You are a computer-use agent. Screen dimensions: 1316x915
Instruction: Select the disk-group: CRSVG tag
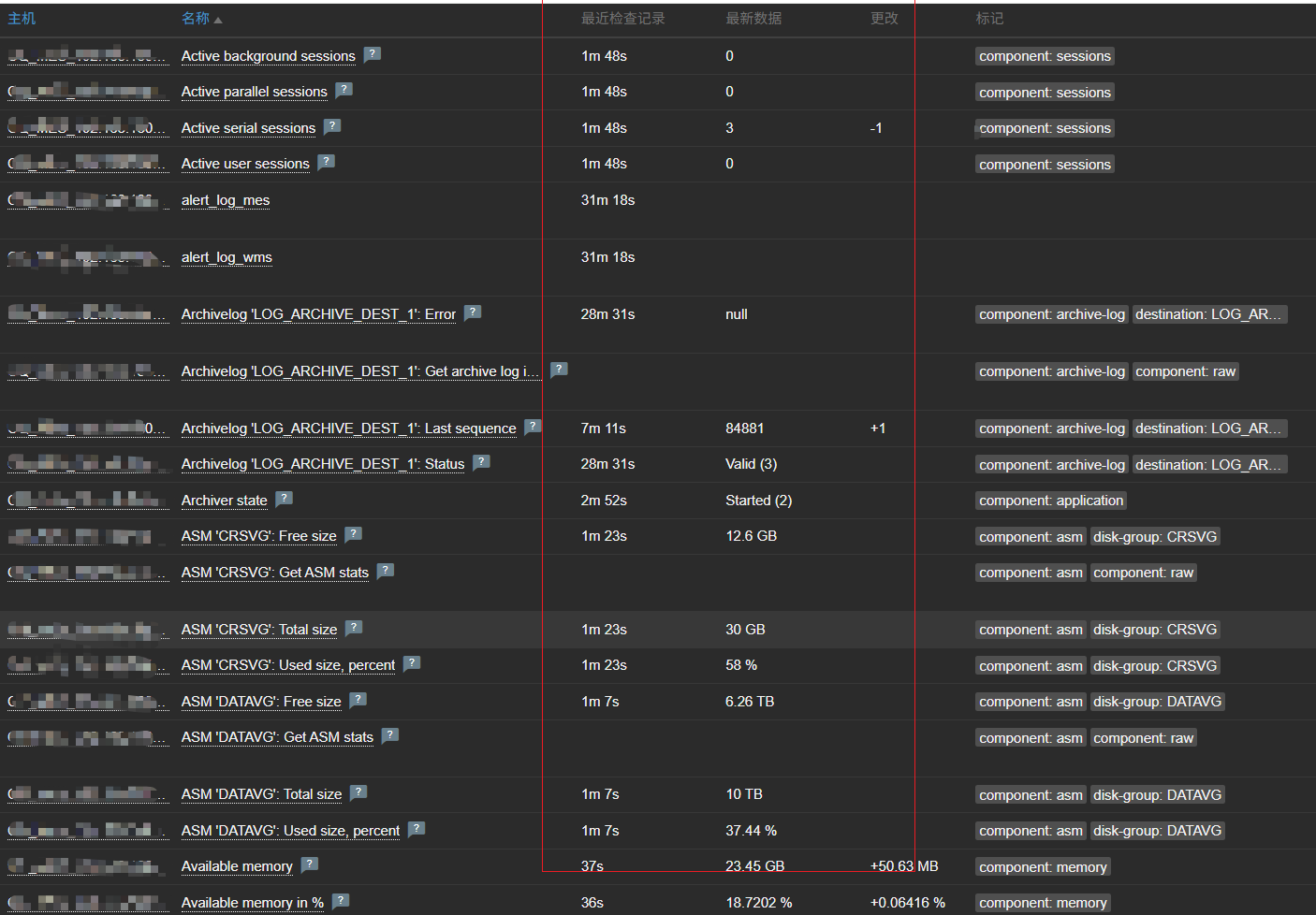1155,536
